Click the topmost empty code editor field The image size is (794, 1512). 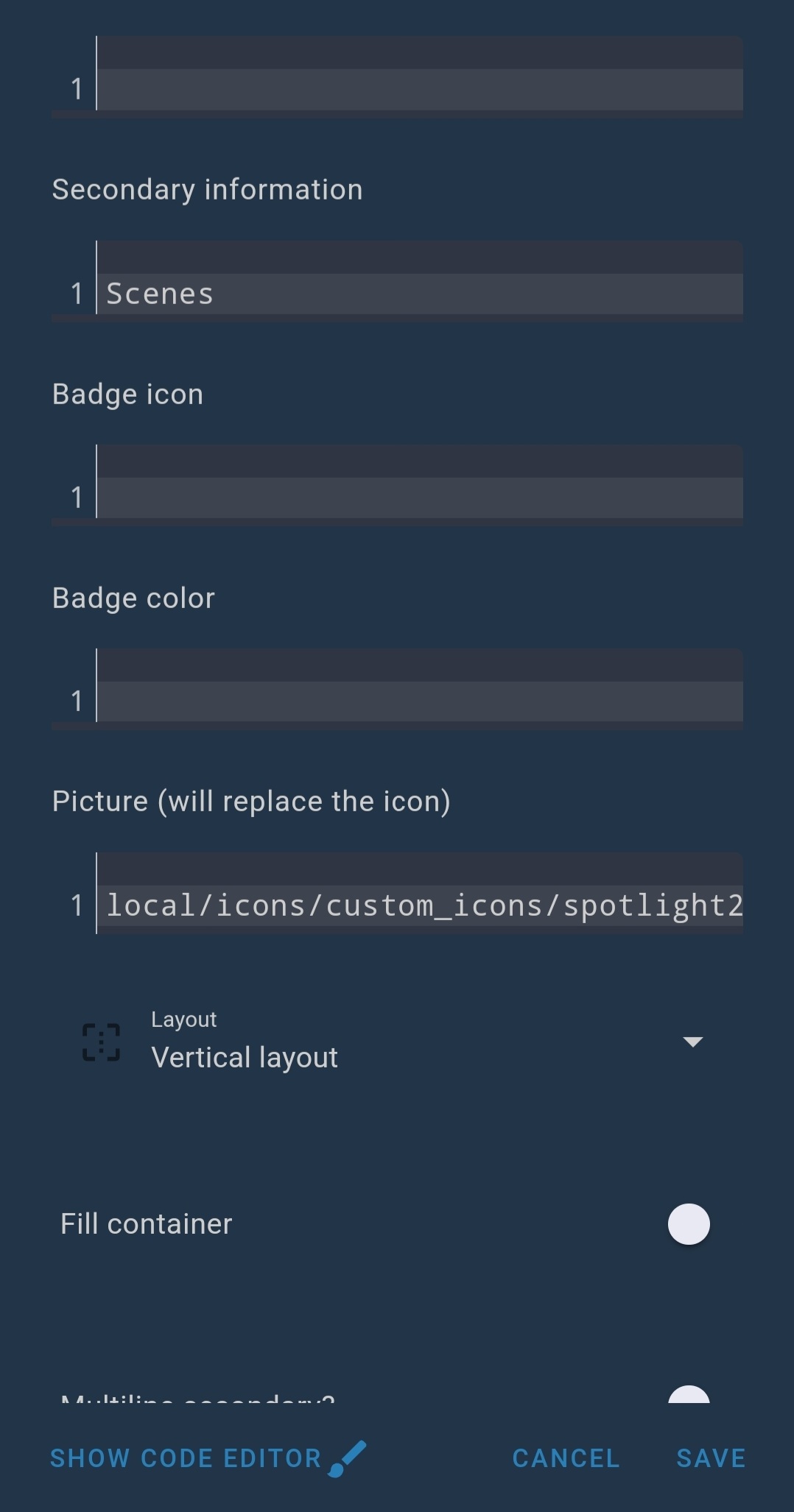[x=420, y=88]
